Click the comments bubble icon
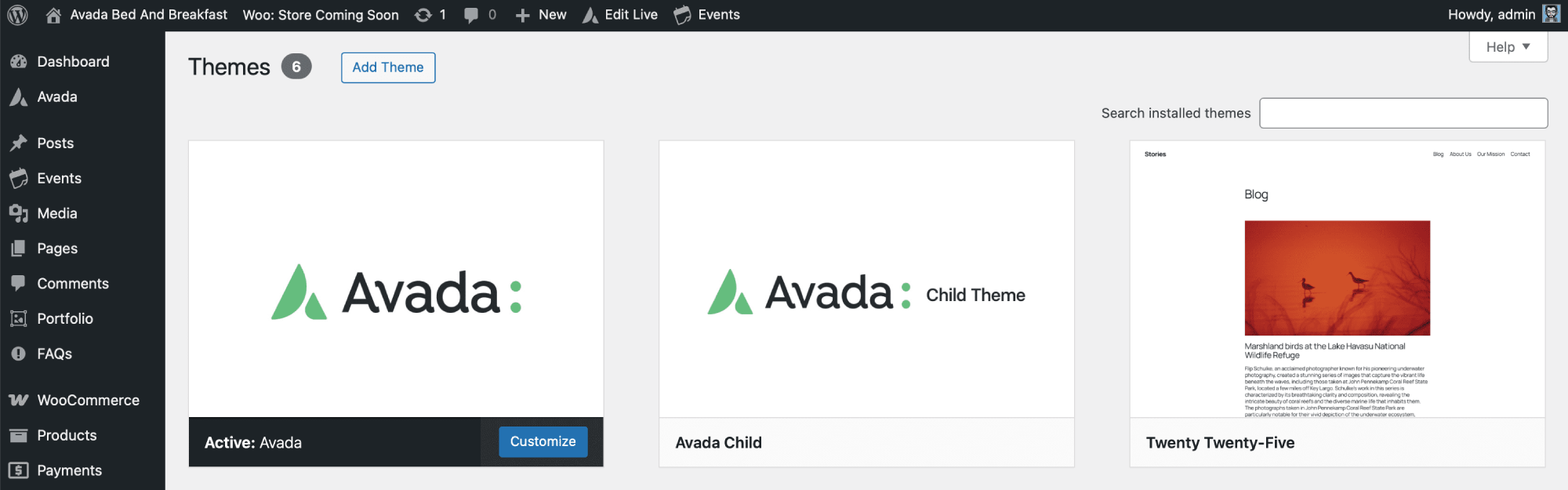 point(471,15)
